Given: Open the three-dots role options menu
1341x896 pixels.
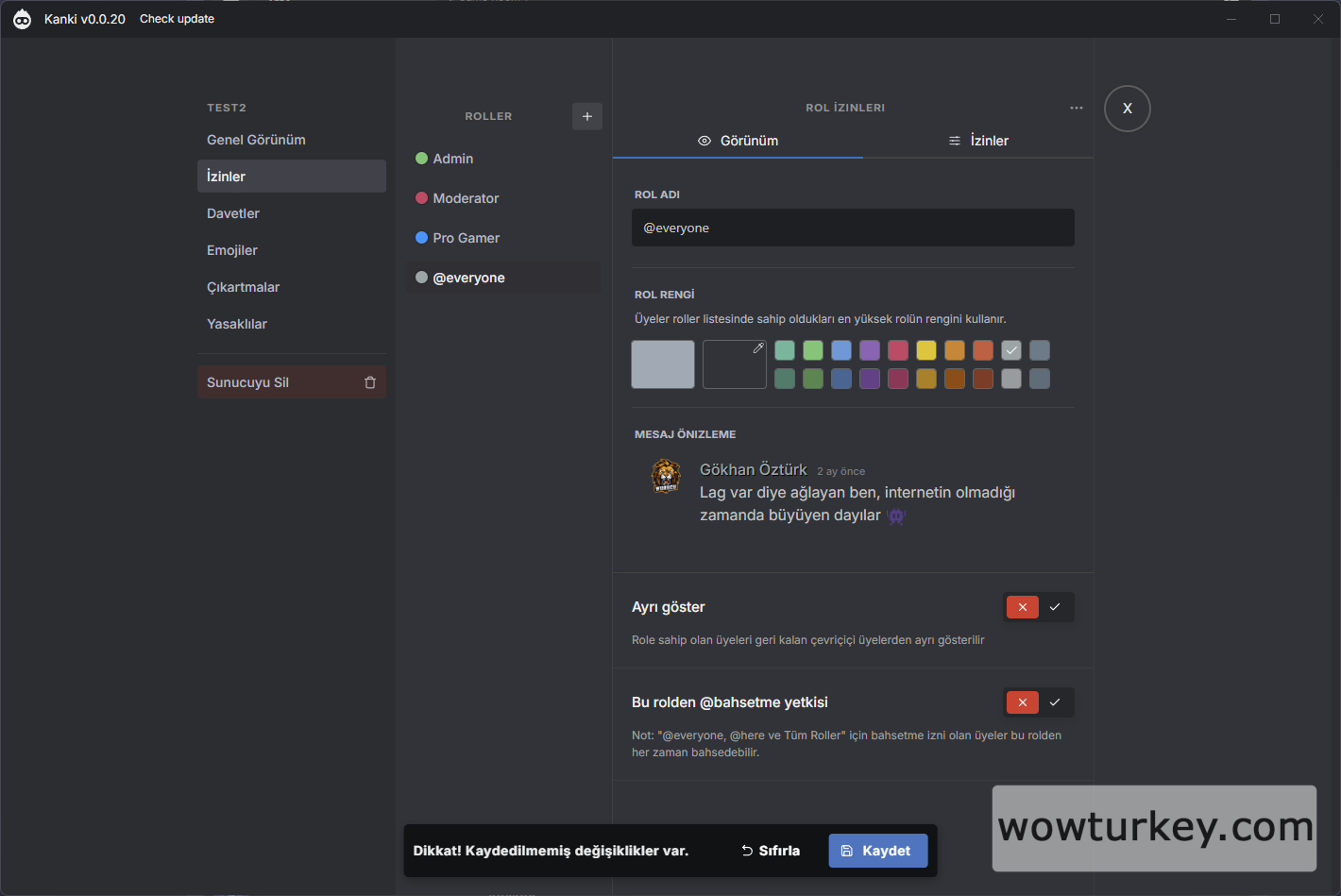Looking at the screenshot, I should point(1076,108).
